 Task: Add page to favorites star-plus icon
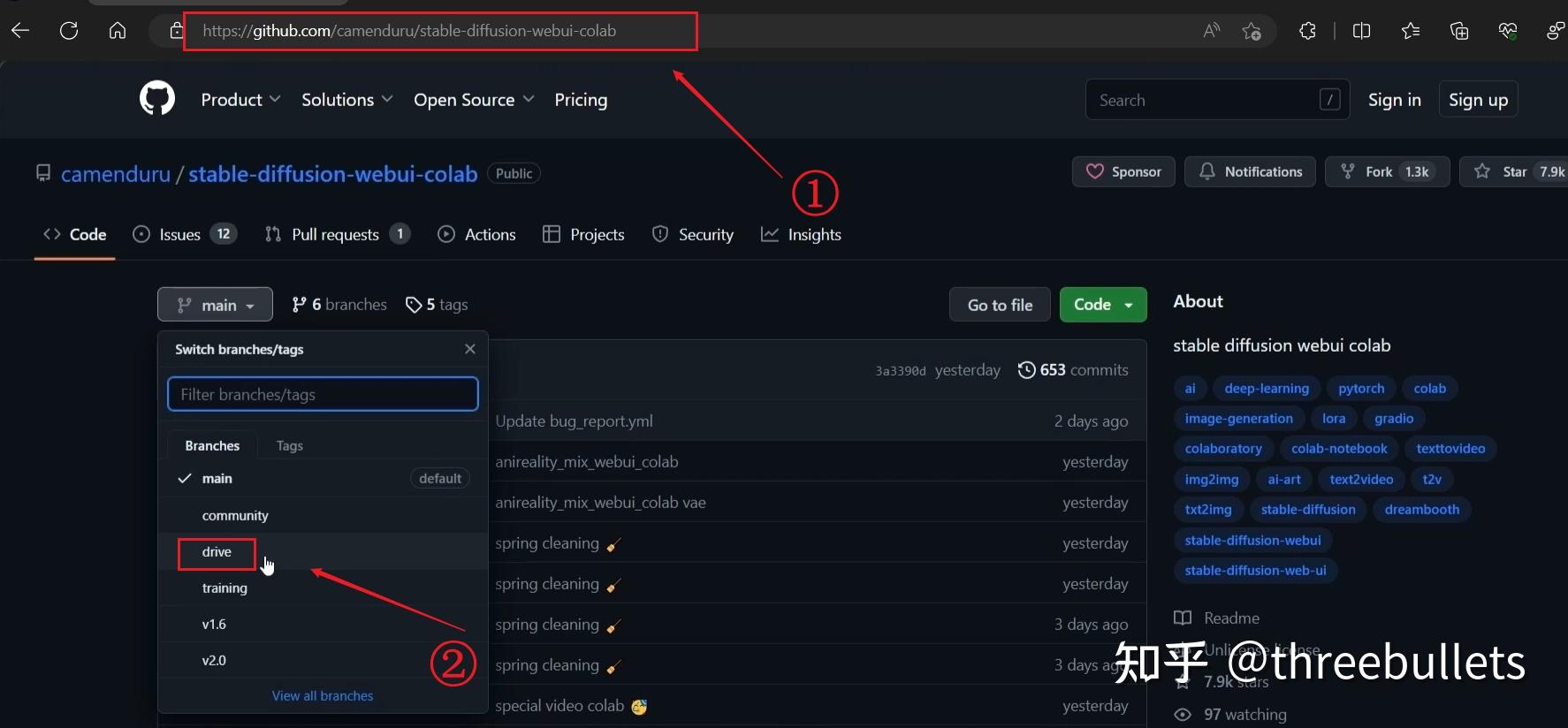1252,31
